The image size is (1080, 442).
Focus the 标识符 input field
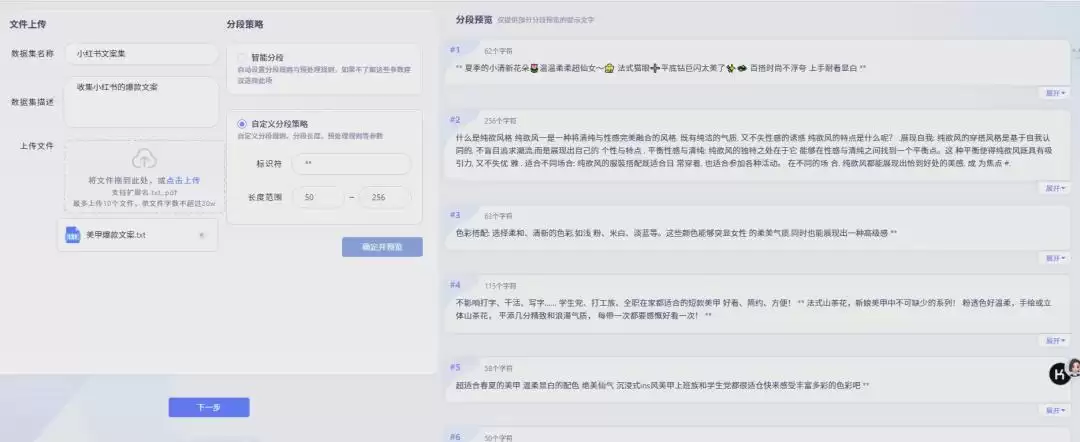tap(351, 164)
